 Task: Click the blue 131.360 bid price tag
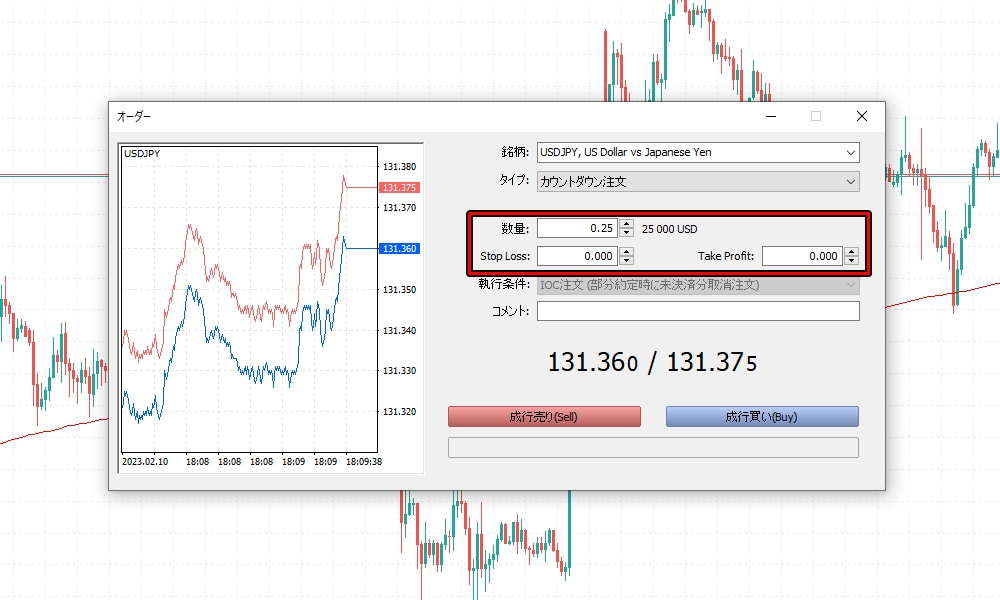pyautogui.click(x=398, y=249)
